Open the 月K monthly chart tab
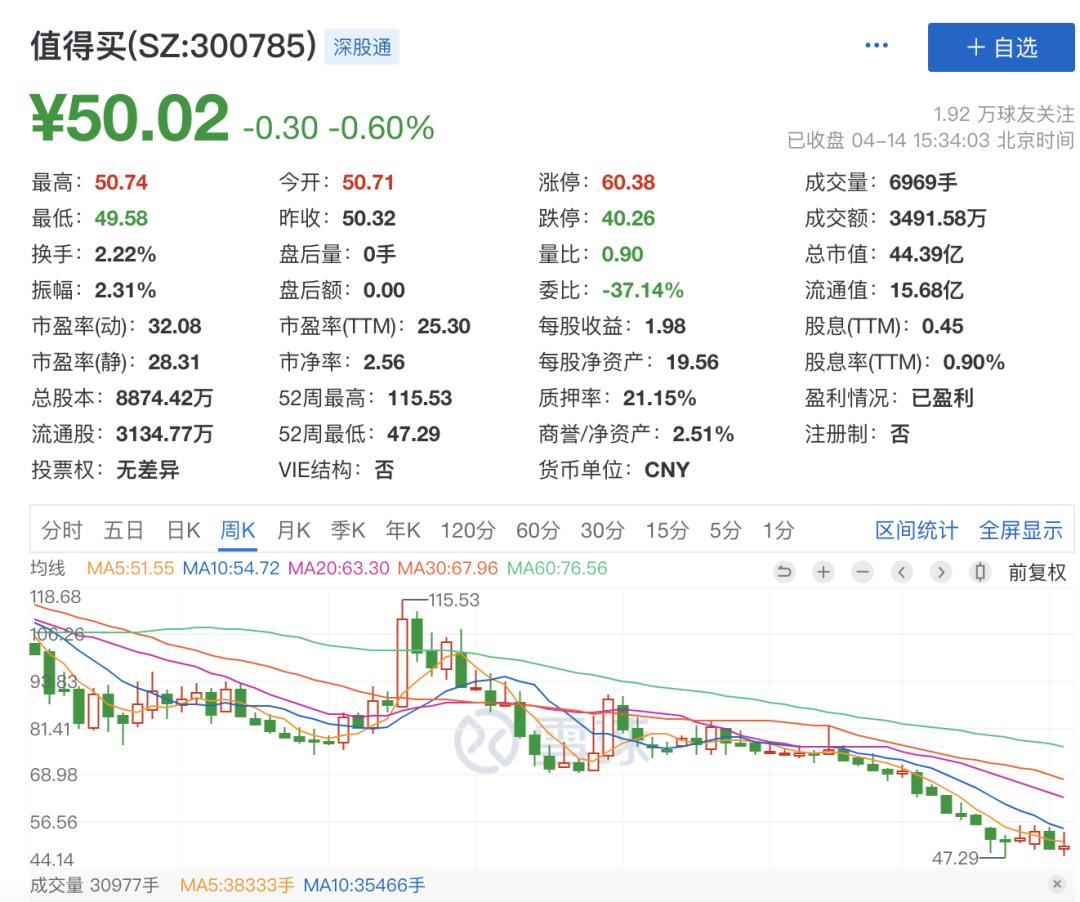 [x=293, y=531]
